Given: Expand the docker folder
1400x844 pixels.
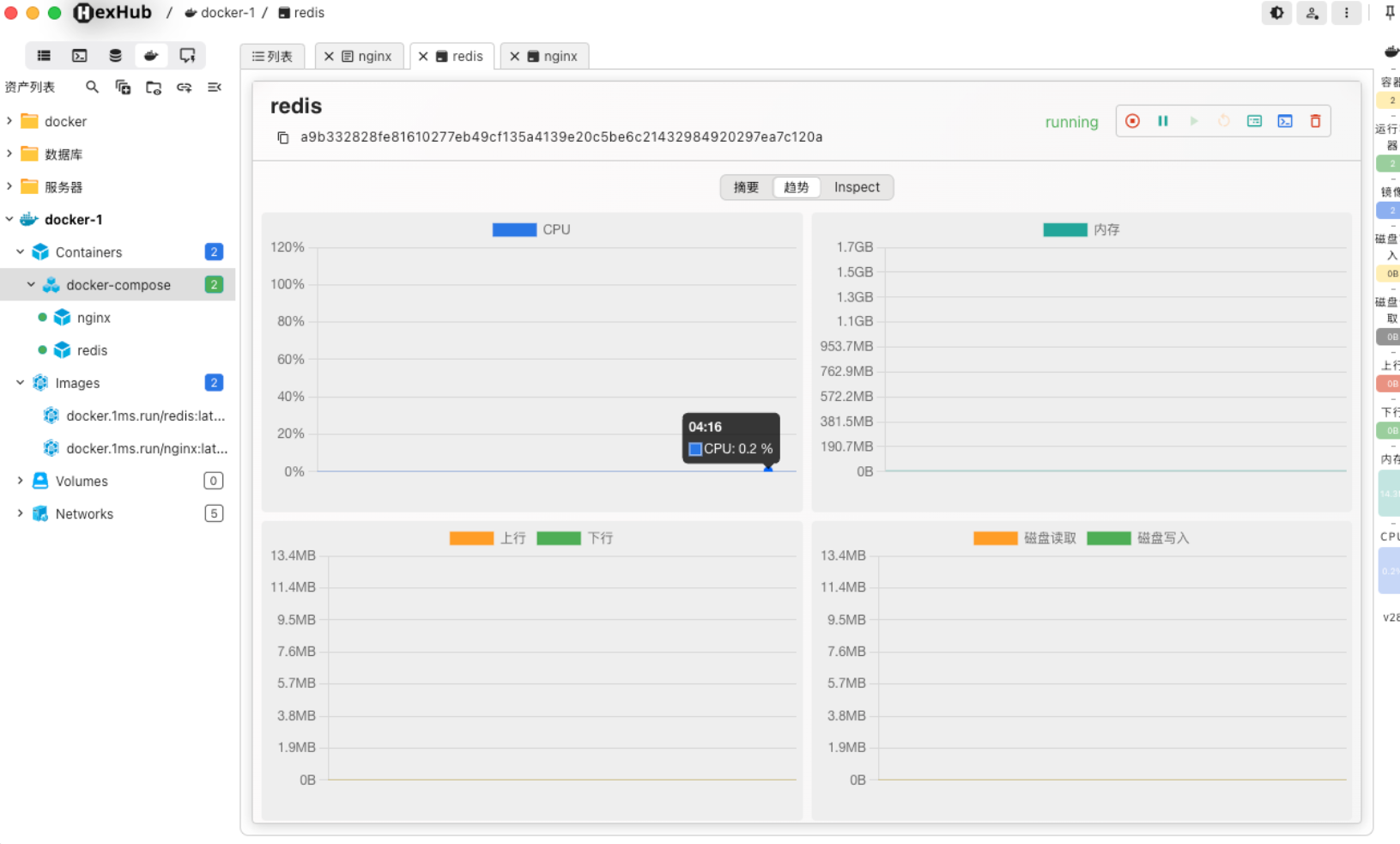Looking at the screenshot, I should (9, 121).
